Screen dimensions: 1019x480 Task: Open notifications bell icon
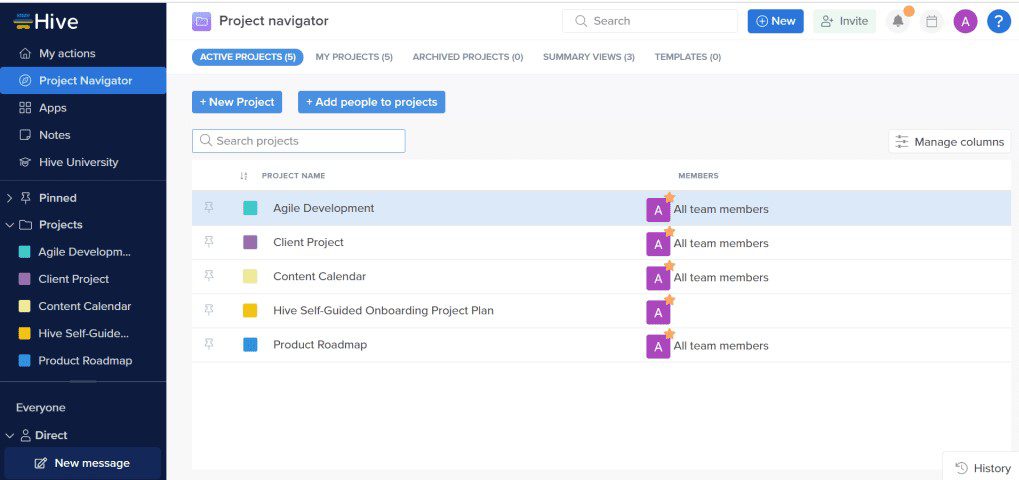[x=898, y=21]
